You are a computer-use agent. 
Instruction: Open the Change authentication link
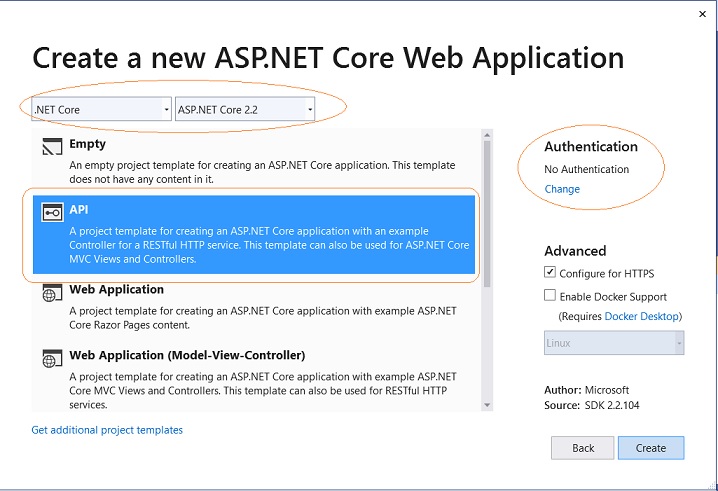tap(562, 189)
